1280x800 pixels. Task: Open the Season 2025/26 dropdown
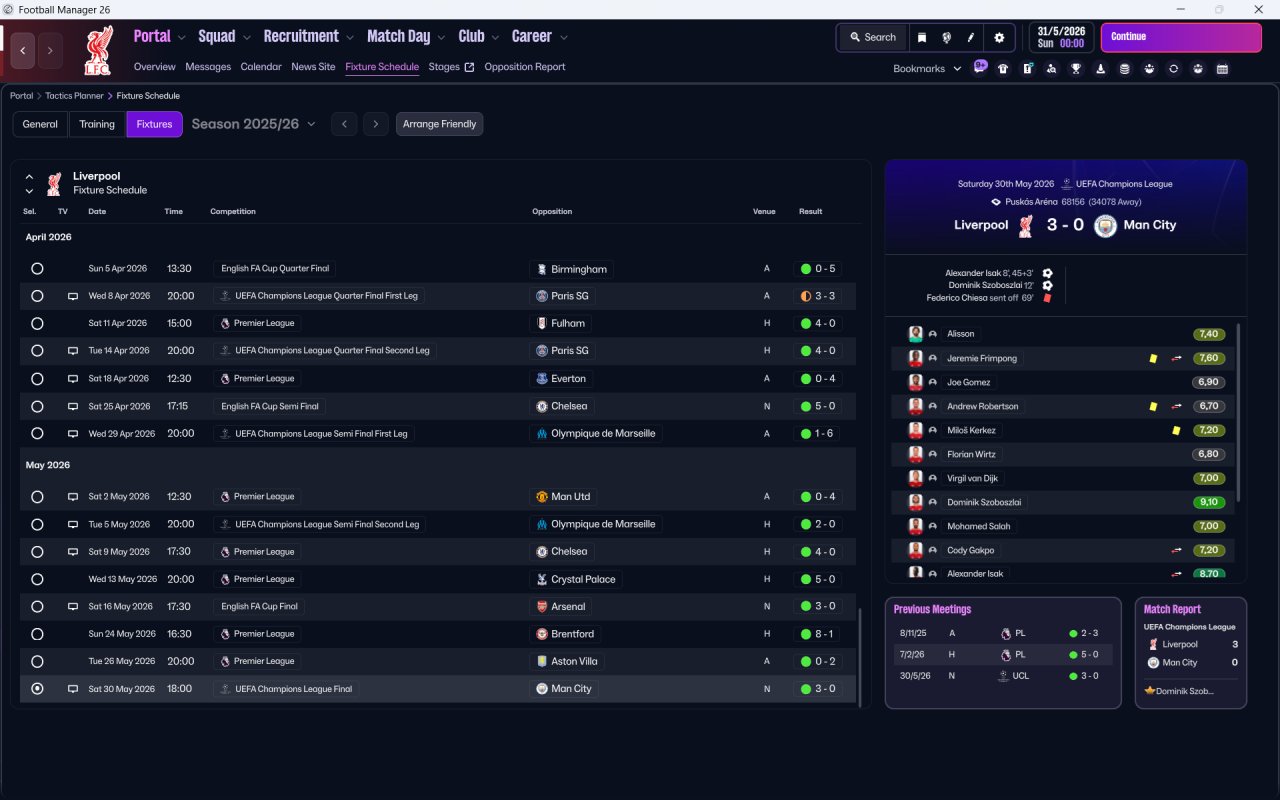pyautogui.click(x=253, y=124)
